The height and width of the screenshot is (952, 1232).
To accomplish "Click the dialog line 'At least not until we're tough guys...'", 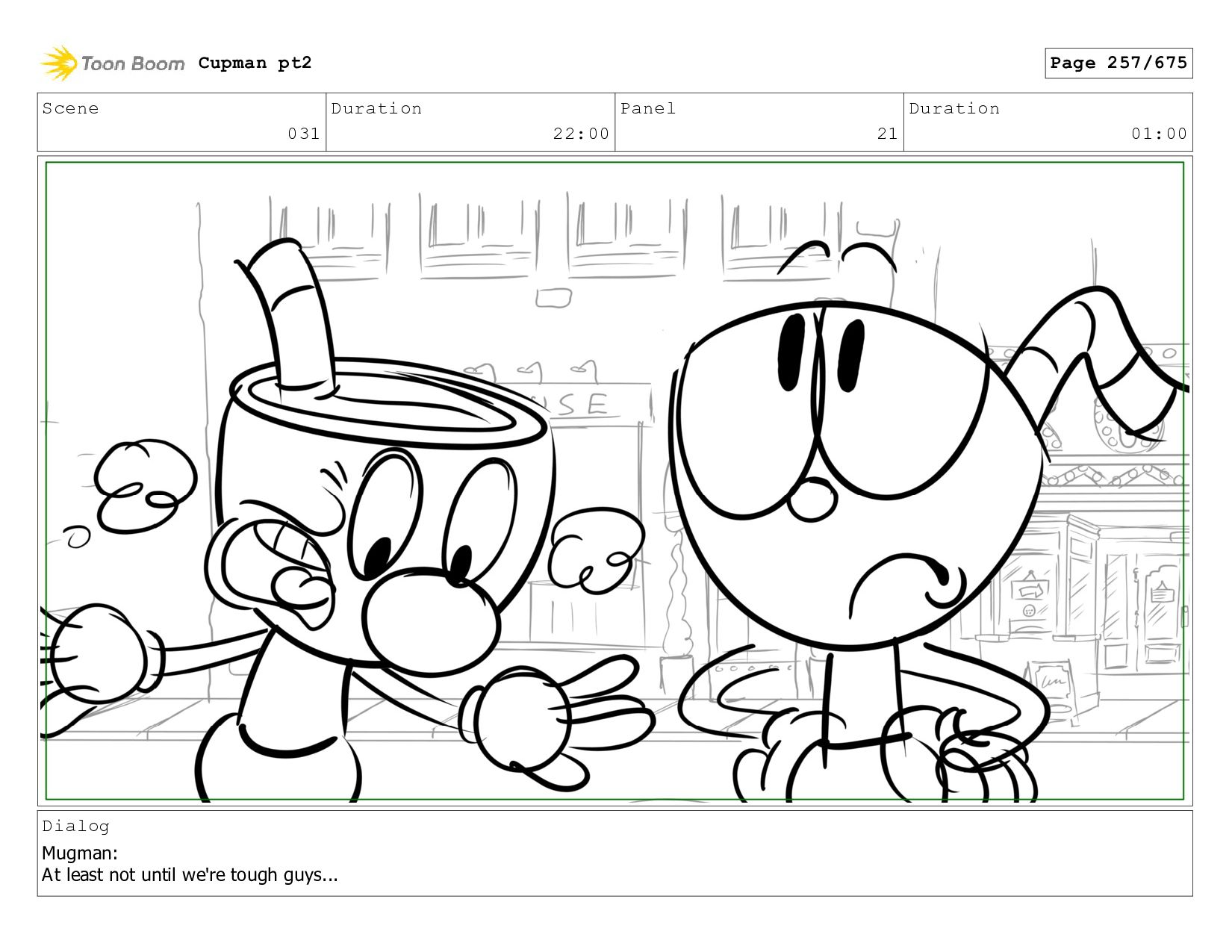I will tap(190, 875).
